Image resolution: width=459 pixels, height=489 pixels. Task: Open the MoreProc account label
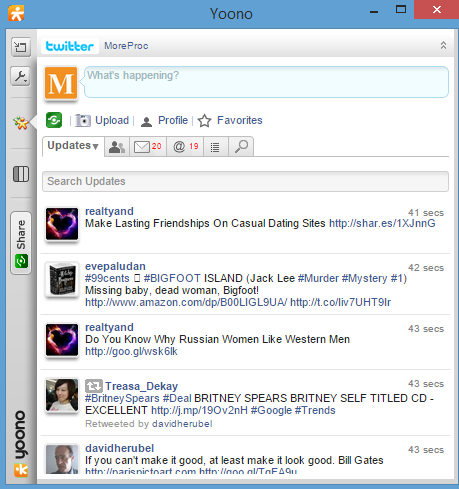coord(126,46)
